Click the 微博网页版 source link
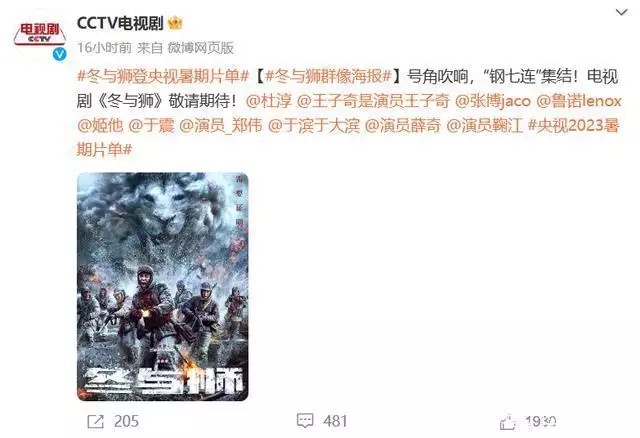 click(x=200, y=48)
